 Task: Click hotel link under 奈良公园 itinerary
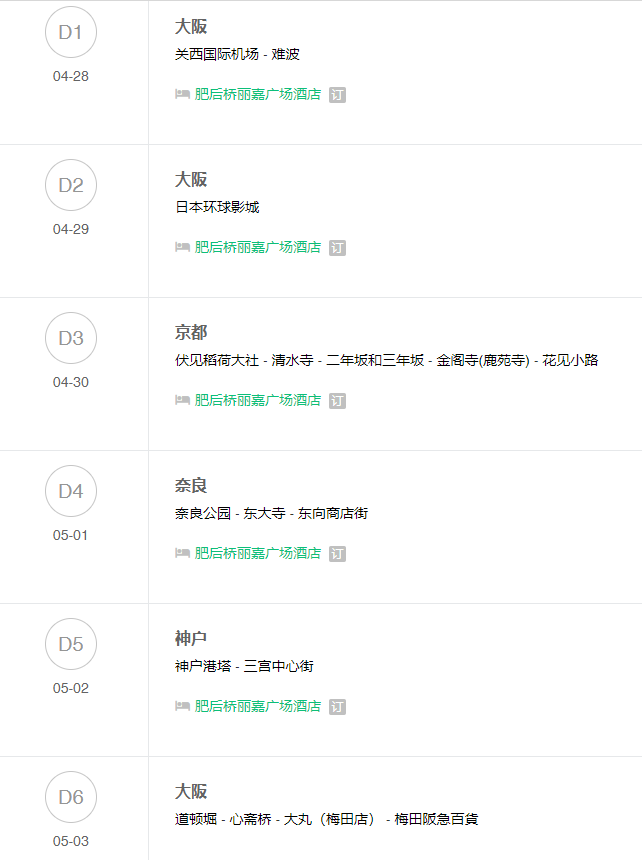pyautogui.click(x=258, y=554)
